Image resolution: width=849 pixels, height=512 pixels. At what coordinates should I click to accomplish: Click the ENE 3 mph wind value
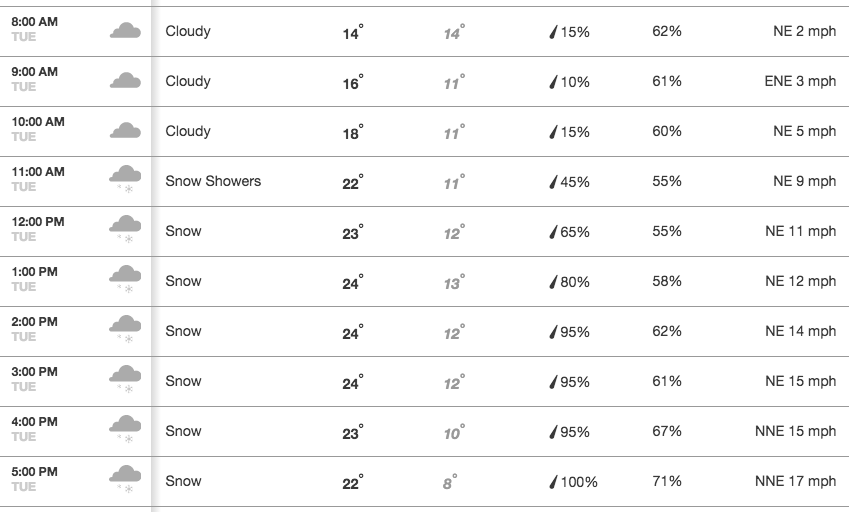[x=800, y=81]
